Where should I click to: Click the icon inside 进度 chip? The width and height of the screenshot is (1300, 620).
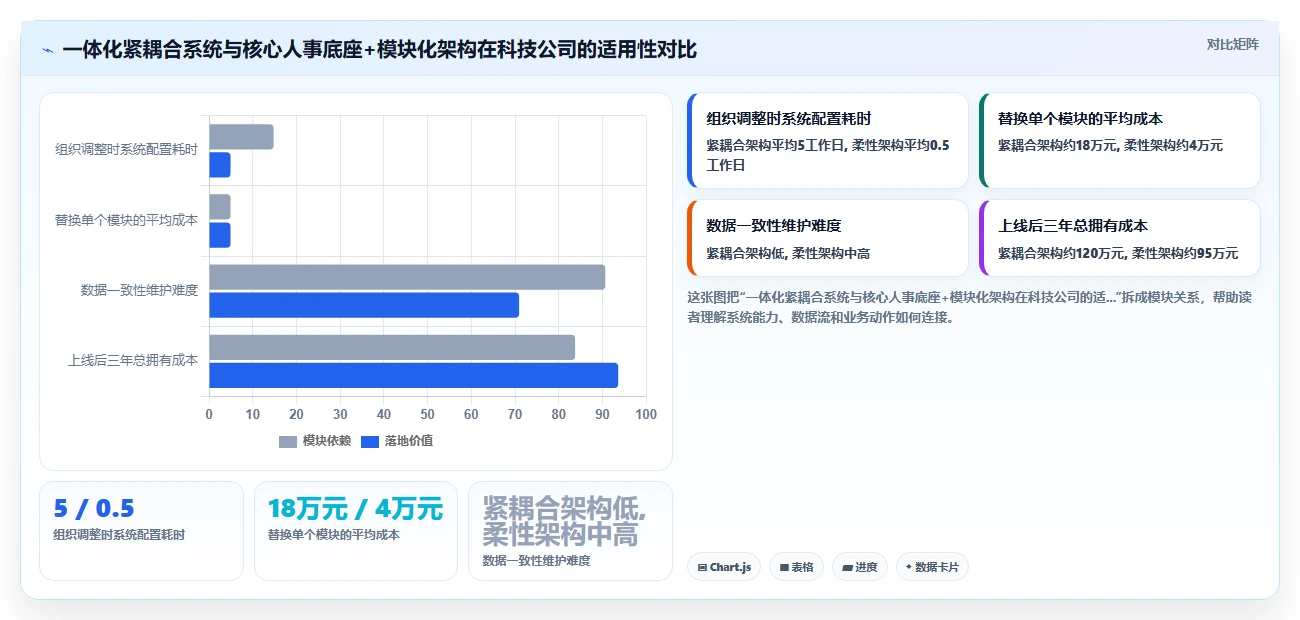848,567
